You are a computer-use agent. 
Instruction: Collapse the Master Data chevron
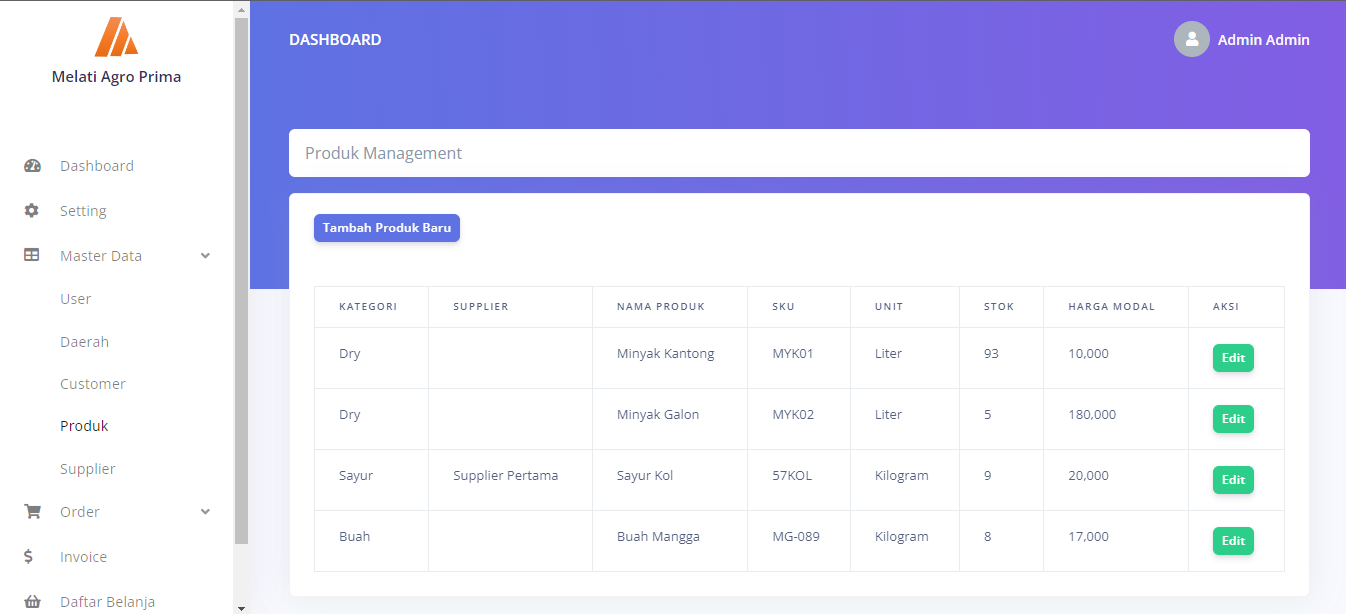tap(205, 256)
